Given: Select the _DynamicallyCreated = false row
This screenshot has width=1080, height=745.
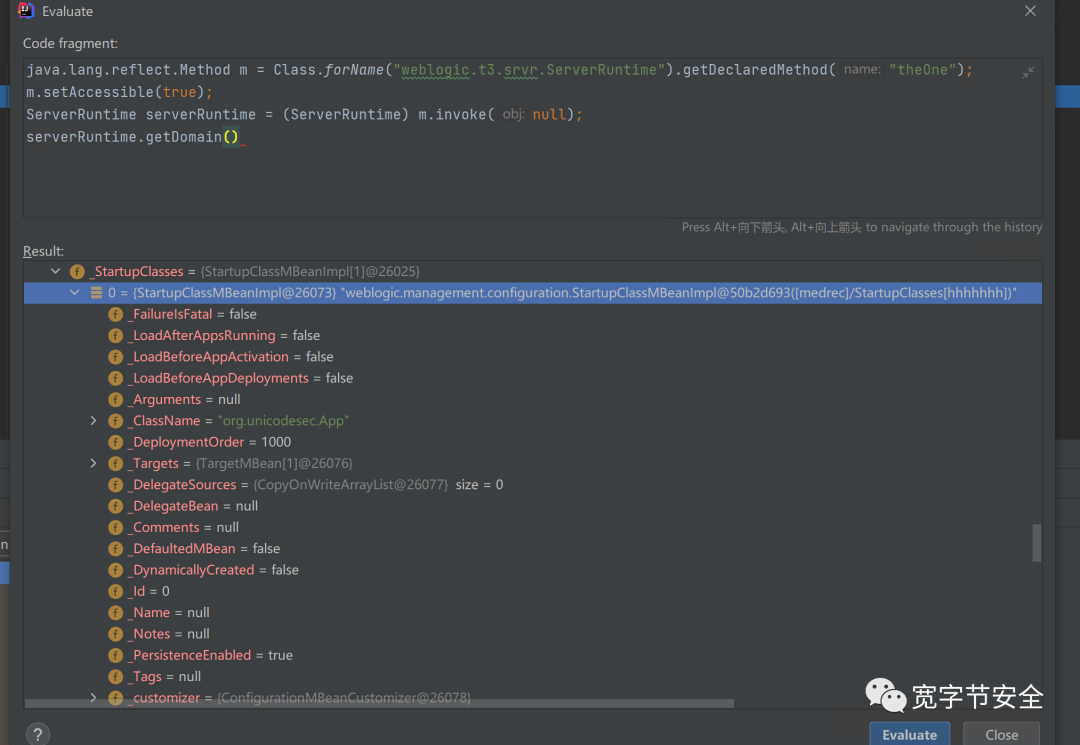Looking at the screenshot, I should click(x=532, y=570).
